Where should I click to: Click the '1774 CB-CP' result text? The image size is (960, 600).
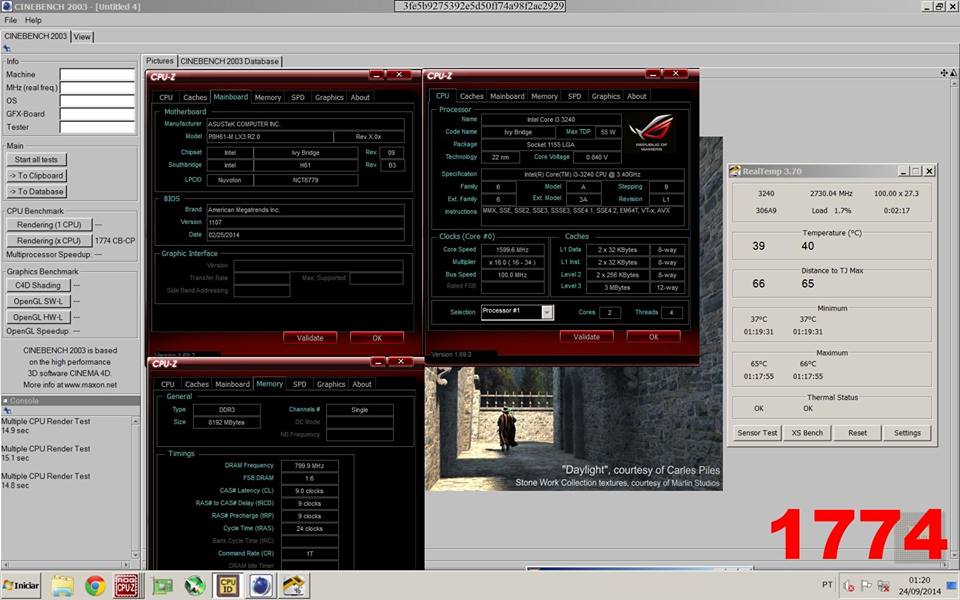tap(115, 241)
